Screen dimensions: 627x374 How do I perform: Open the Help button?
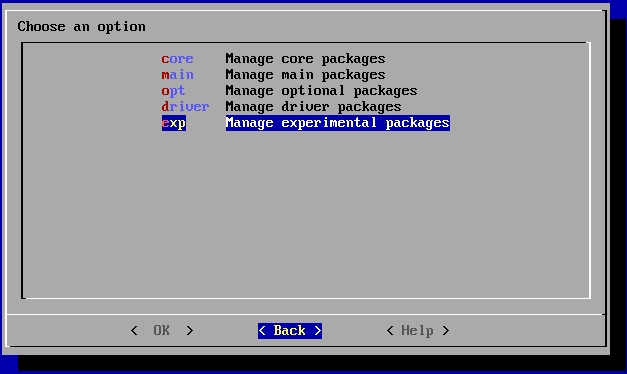tap(418, 331)
